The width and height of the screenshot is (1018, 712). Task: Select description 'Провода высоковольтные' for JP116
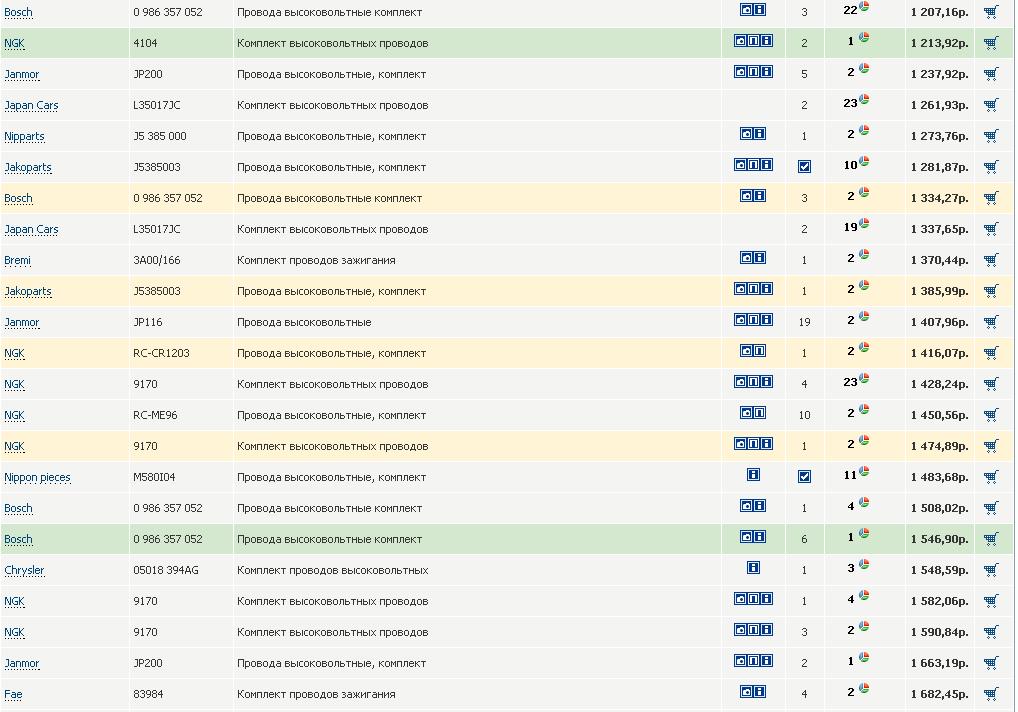(304, 322)
